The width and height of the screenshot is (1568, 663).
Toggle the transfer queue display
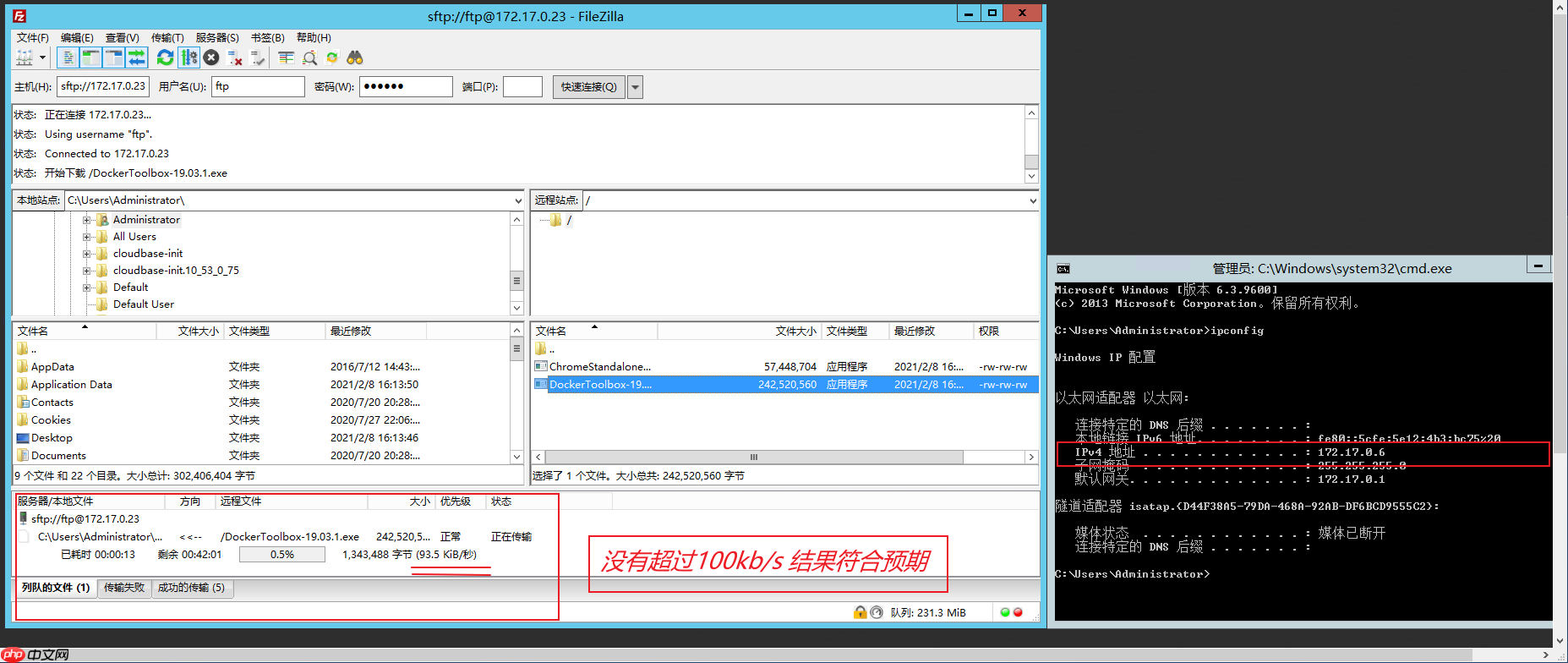click(x=136, y=58)
